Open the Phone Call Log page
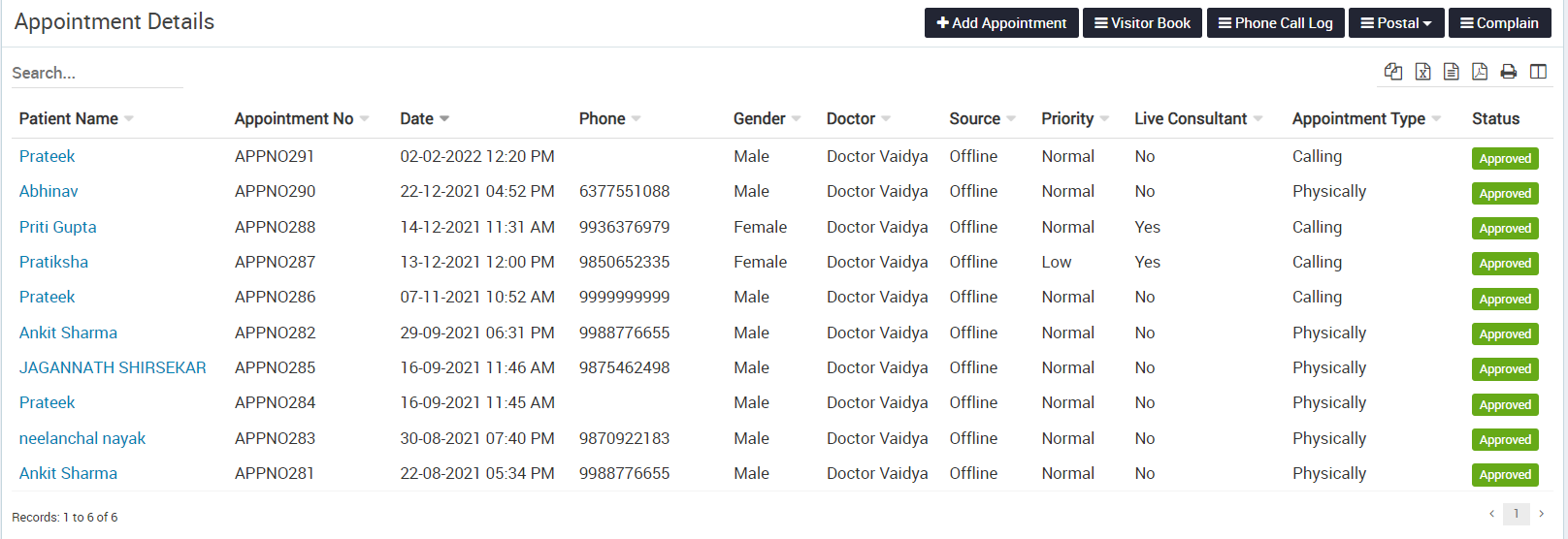Image resolution: width=1568 pixels, height=539 pixels. pyautogui.click(x=1275, y=23)
